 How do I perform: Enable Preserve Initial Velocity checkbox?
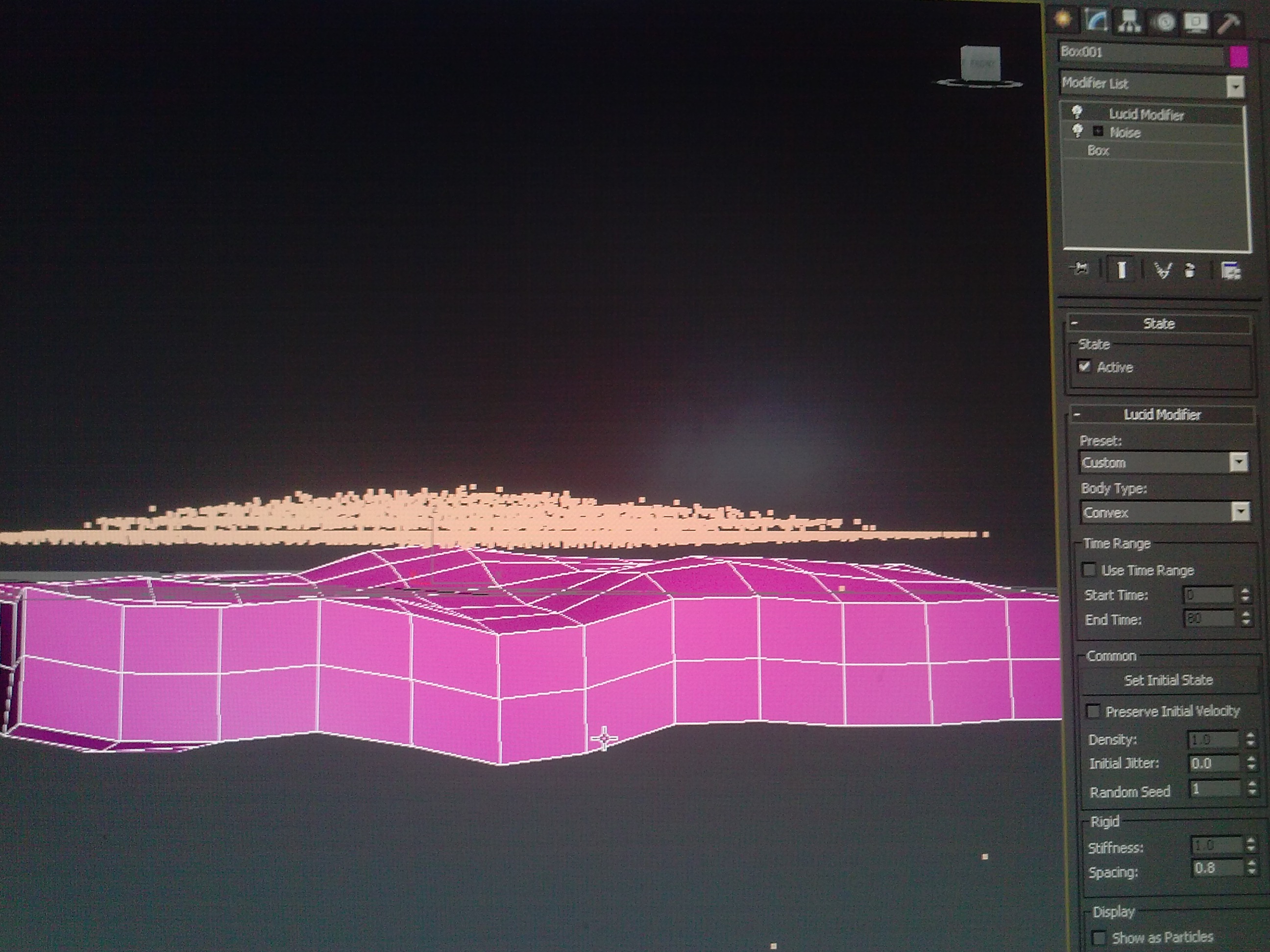pyautogui.click(x=1093, y=711)
